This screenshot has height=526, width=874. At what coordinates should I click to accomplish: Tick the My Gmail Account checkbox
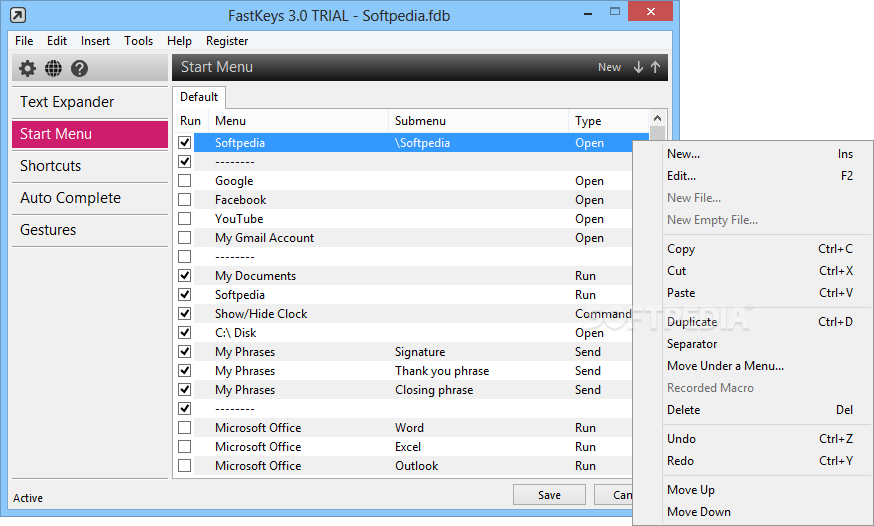pyautogui.click(x=184, y=237)
